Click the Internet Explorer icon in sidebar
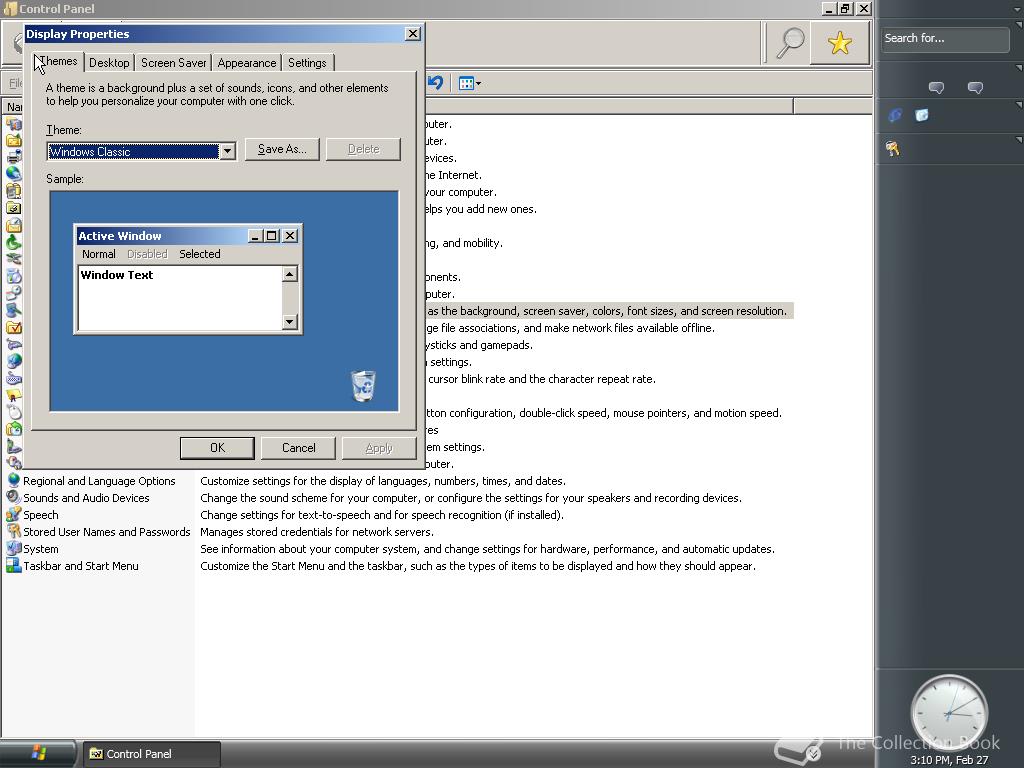 895,116
